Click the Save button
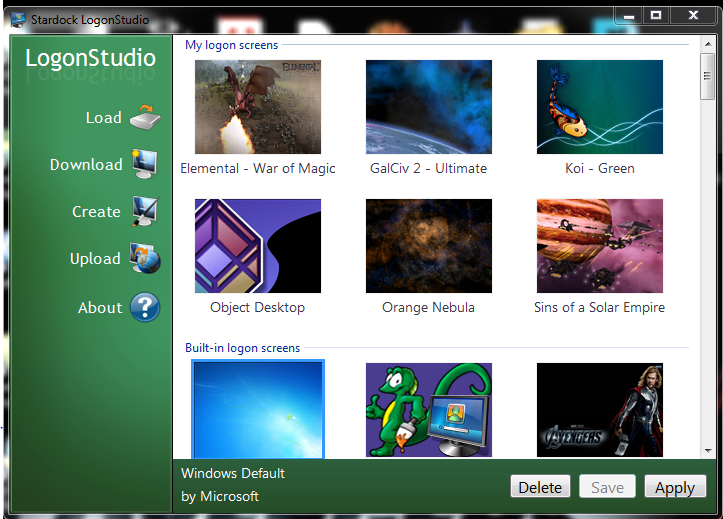This screenshot has width=723, height=519. [x=607, y=487]
